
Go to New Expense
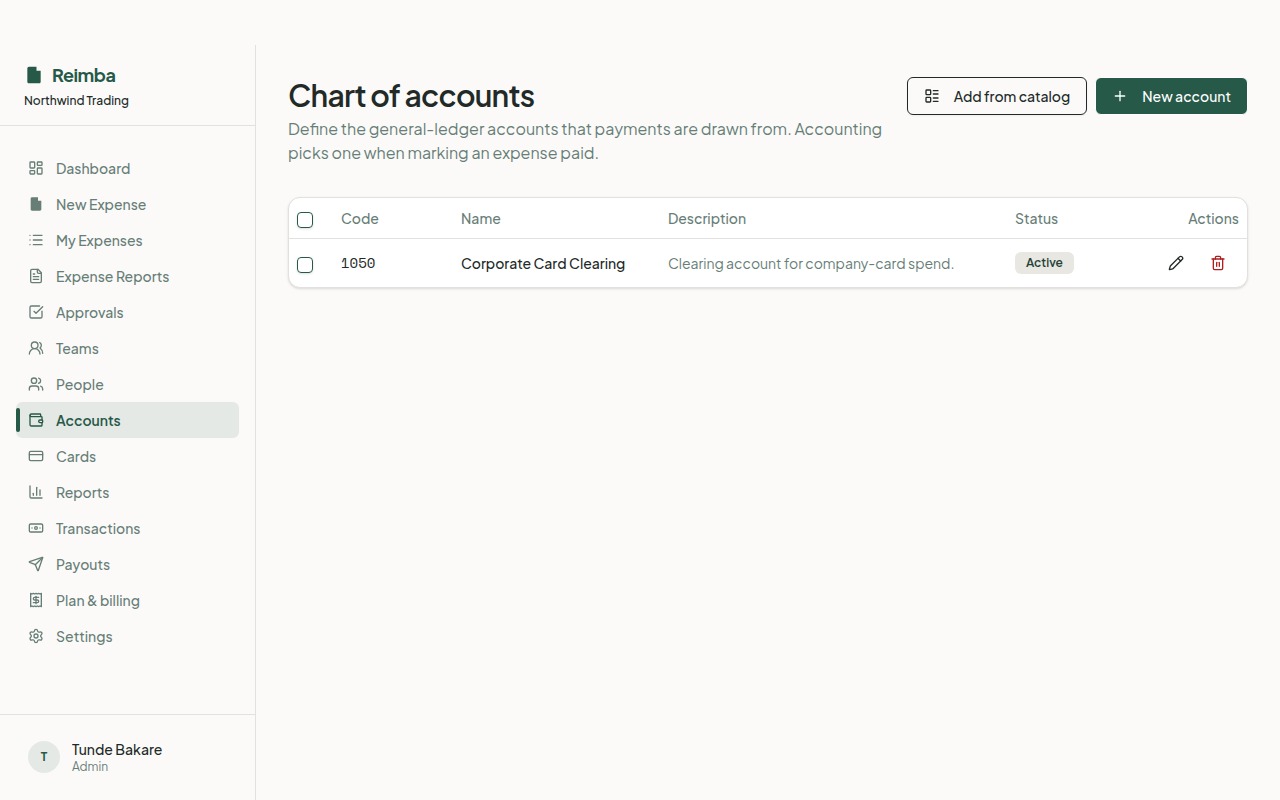(128, 204)
